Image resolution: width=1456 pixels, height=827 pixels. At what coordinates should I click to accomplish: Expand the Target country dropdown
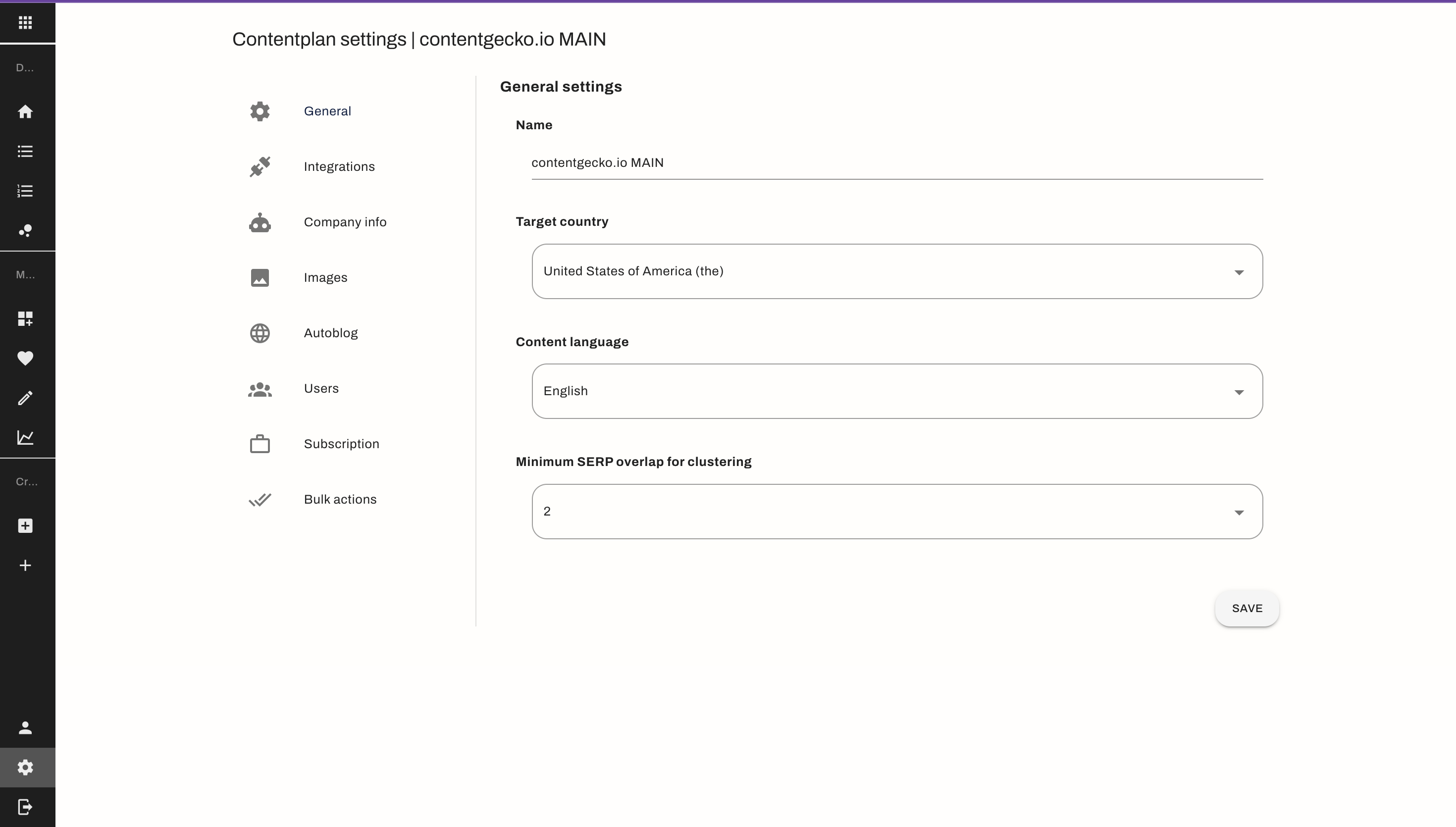[897, 271]
